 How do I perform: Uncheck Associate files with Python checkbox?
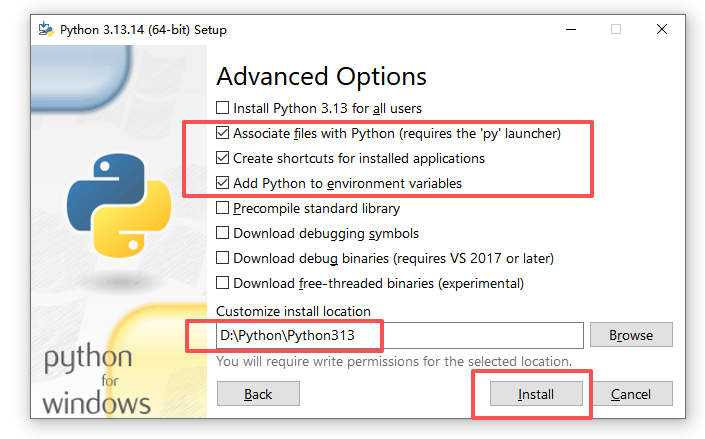point(222,133)
